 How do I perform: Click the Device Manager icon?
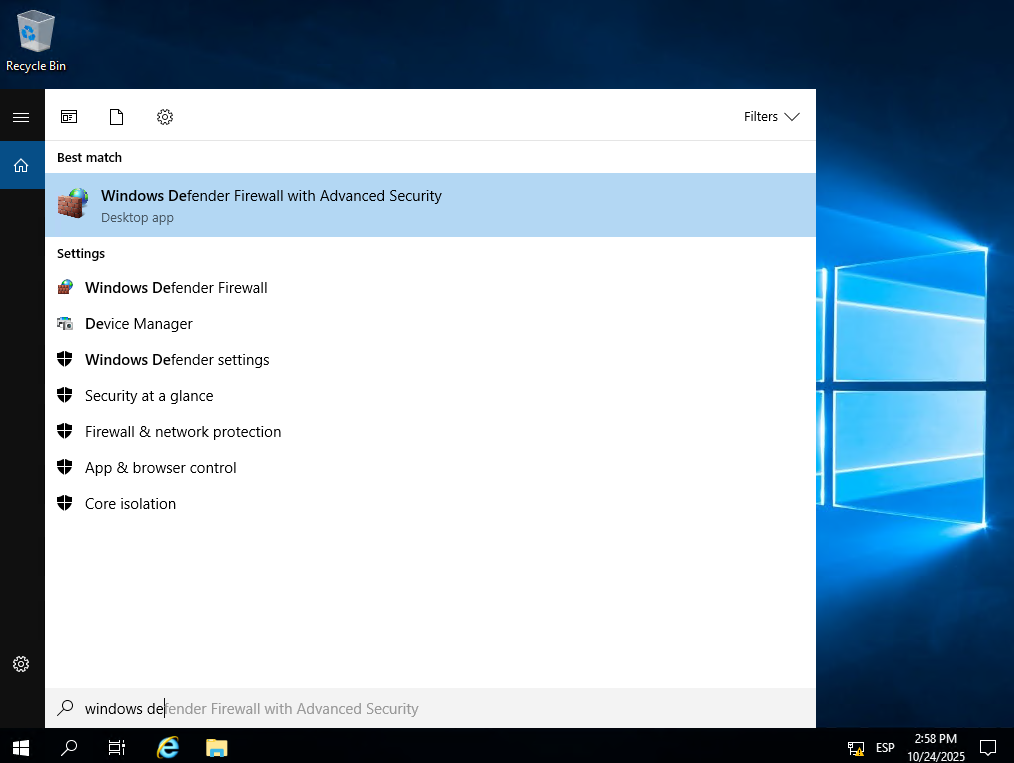(65, 323)
